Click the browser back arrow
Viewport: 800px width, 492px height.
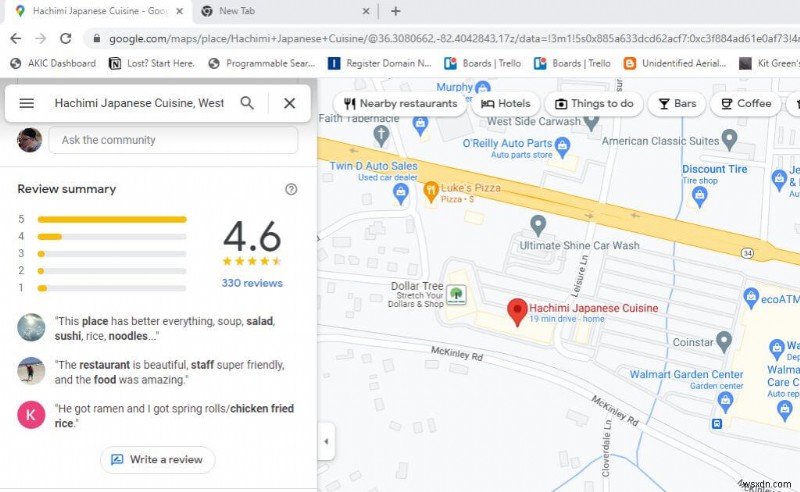(16, 38)
